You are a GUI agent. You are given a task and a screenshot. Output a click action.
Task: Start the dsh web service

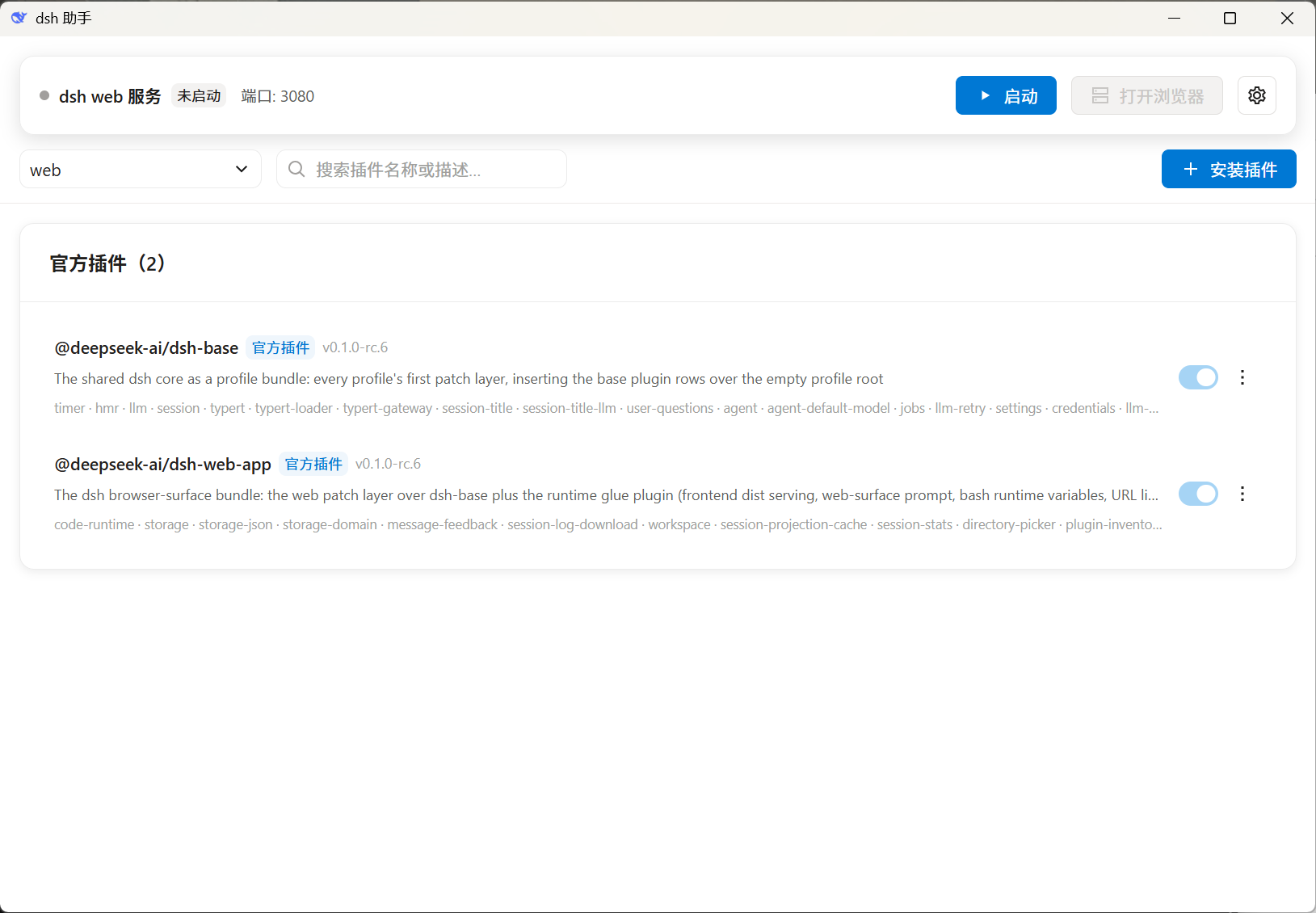1006,95
